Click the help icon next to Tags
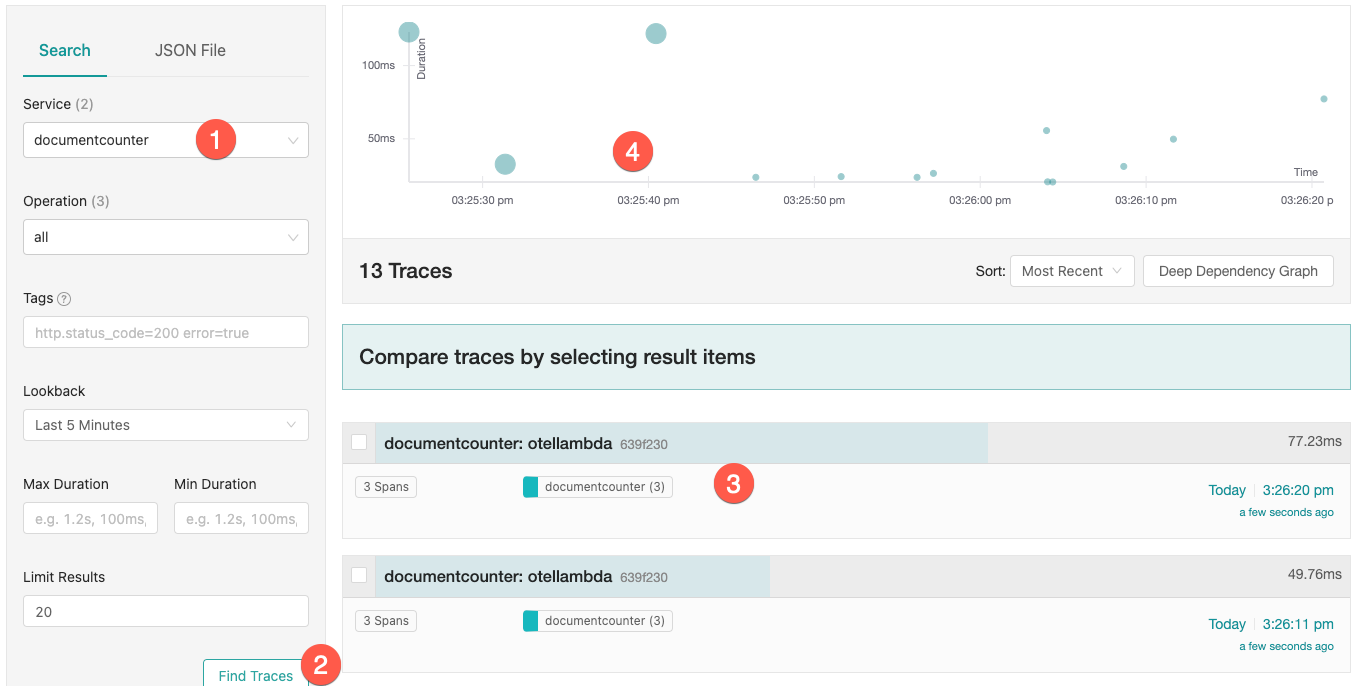 click(65, 298)
